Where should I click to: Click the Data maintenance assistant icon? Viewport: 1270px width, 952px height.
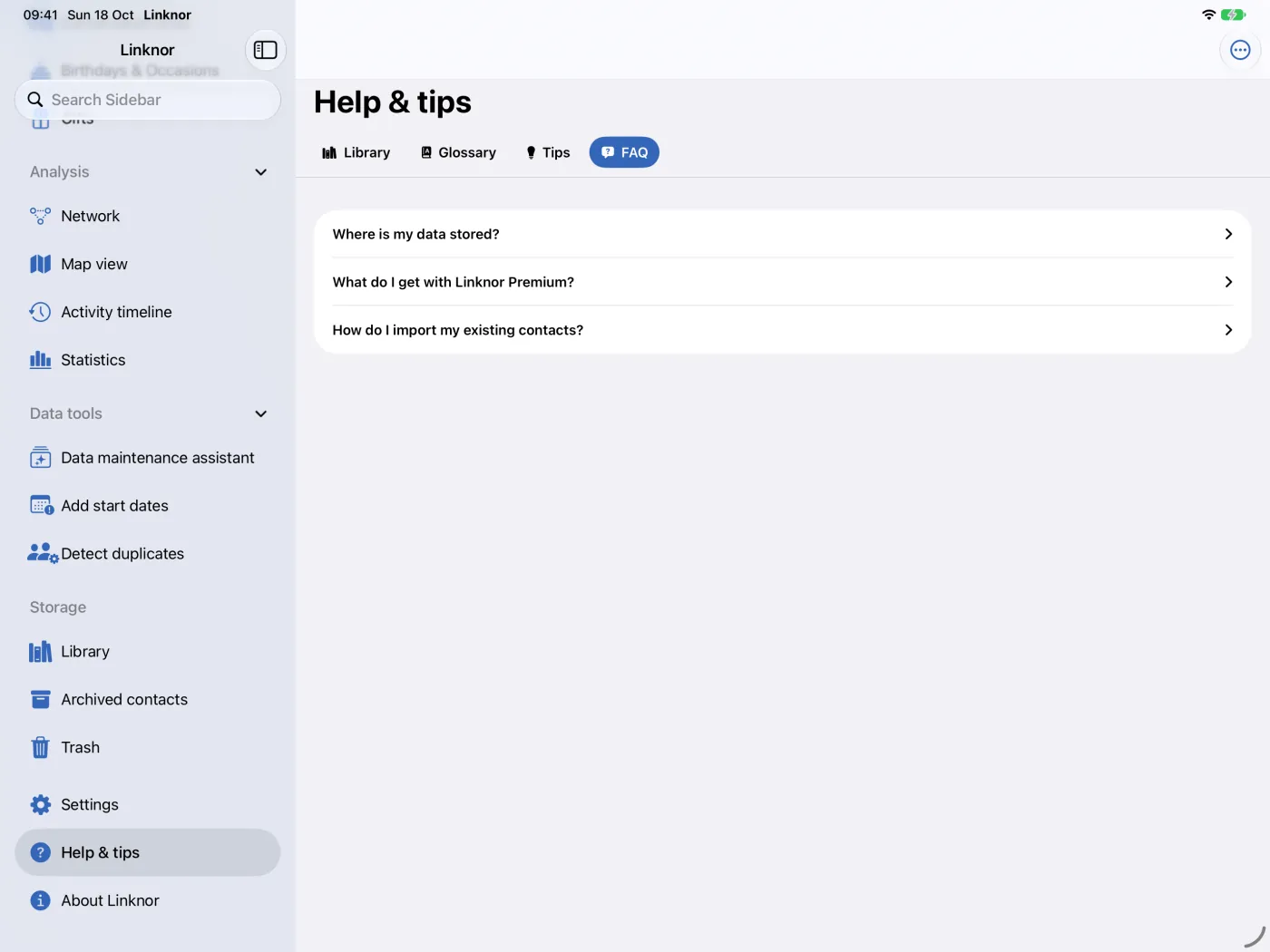(40, 458)
